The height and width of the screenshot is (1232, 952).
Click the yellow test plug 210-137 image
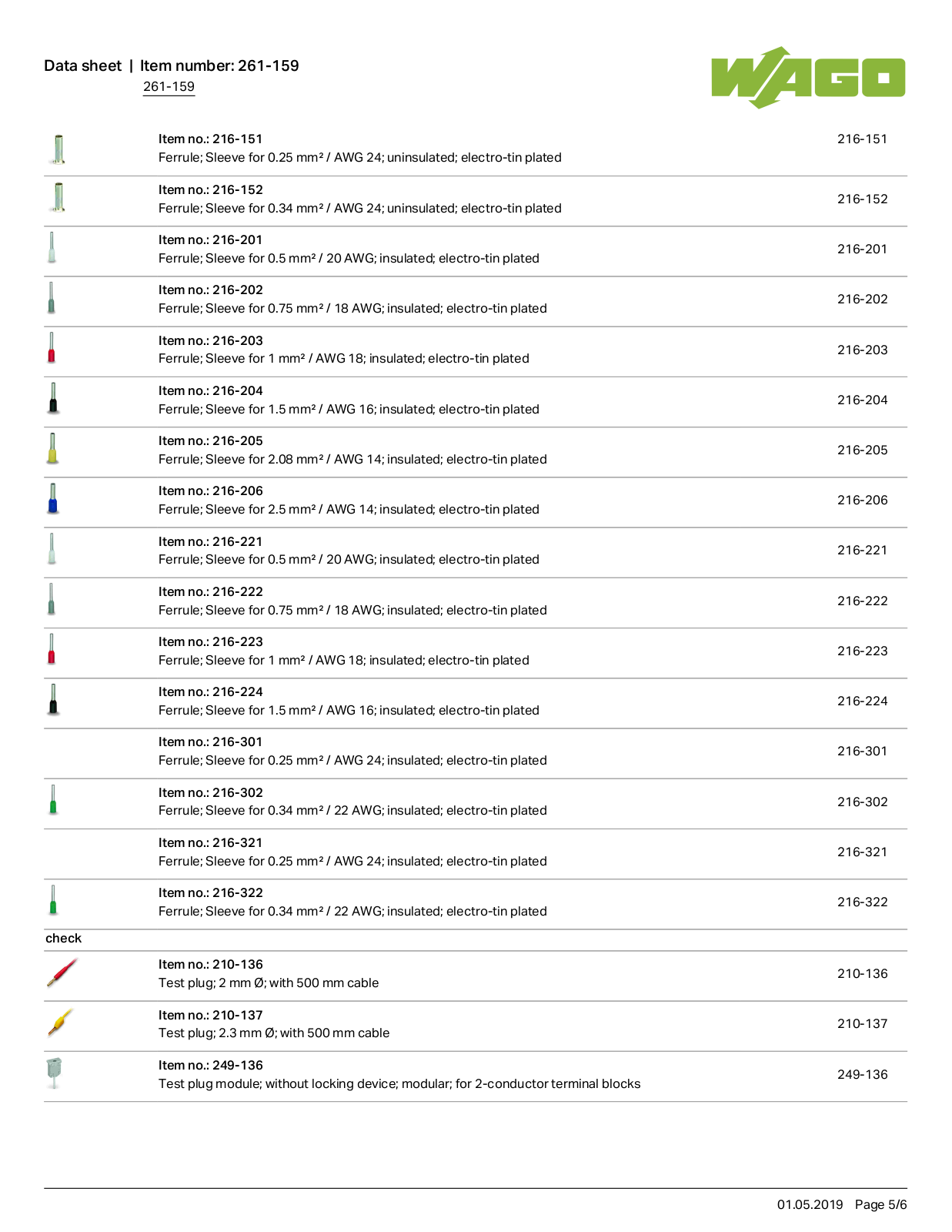(x=60, y=1023)
